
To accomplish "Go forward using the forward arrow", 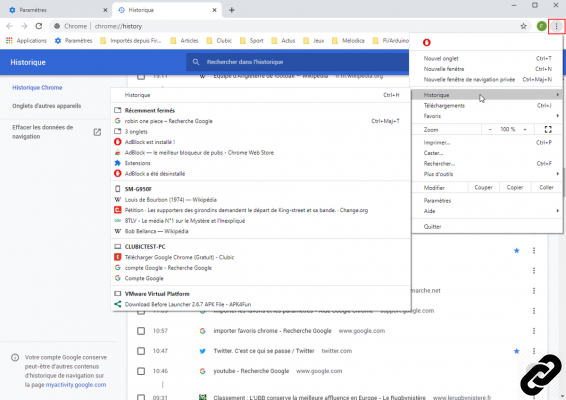I will (x=24, y=26).
